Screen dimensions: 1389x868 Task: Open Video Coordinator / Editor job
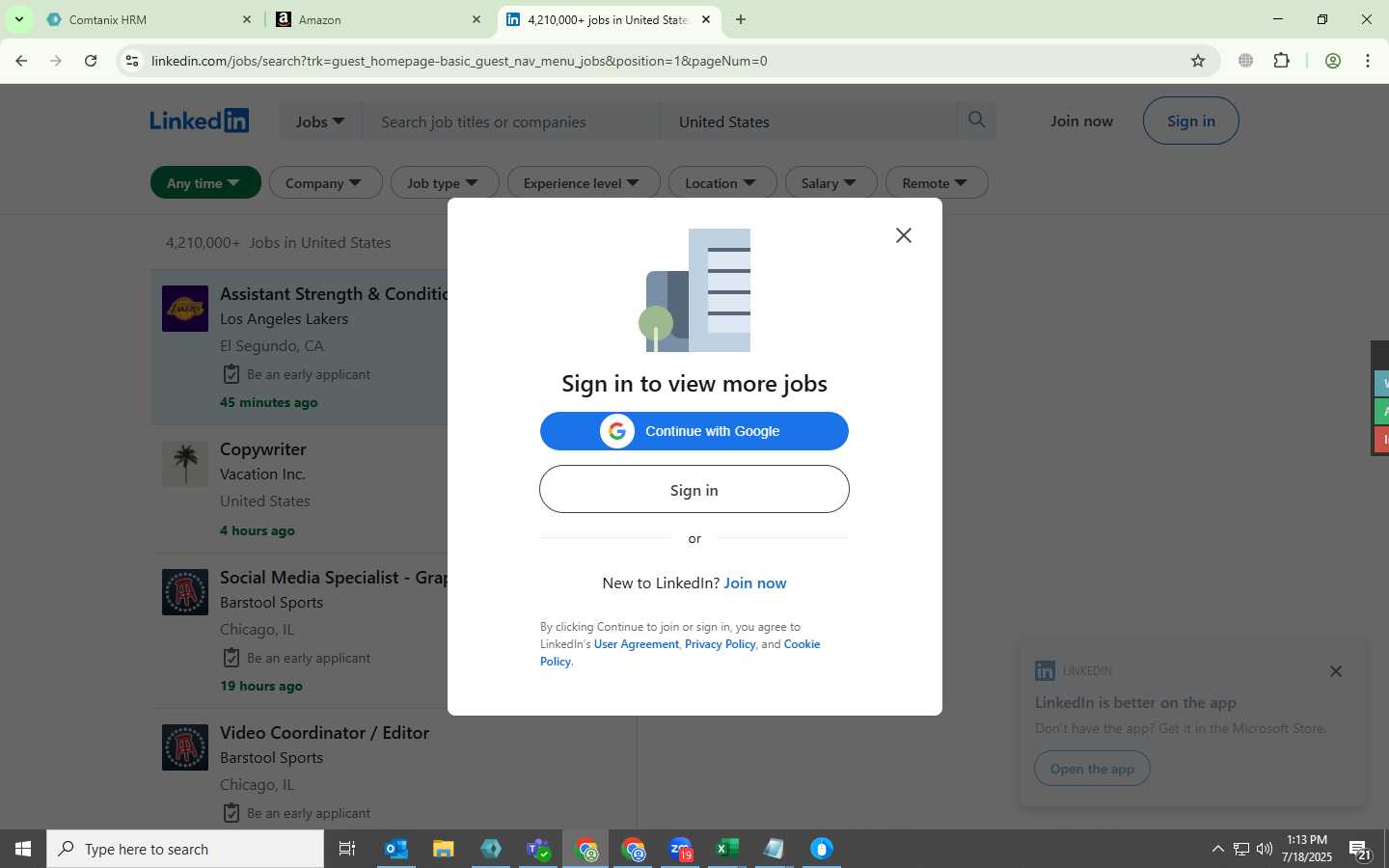pos(324,732)
